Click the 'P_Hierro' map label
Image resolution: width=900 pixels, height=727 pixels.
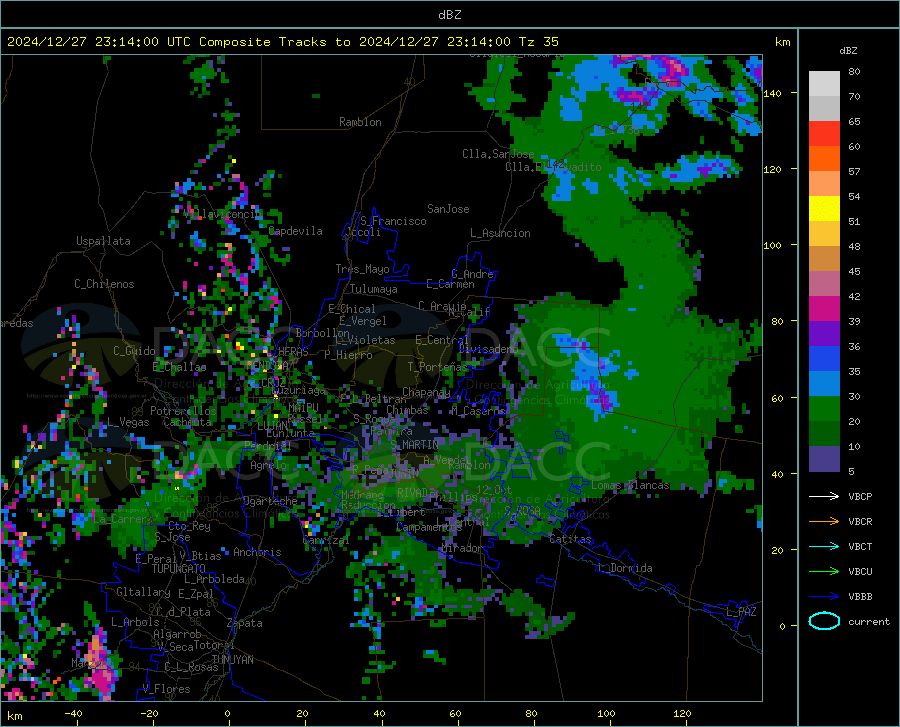(348, 355)
